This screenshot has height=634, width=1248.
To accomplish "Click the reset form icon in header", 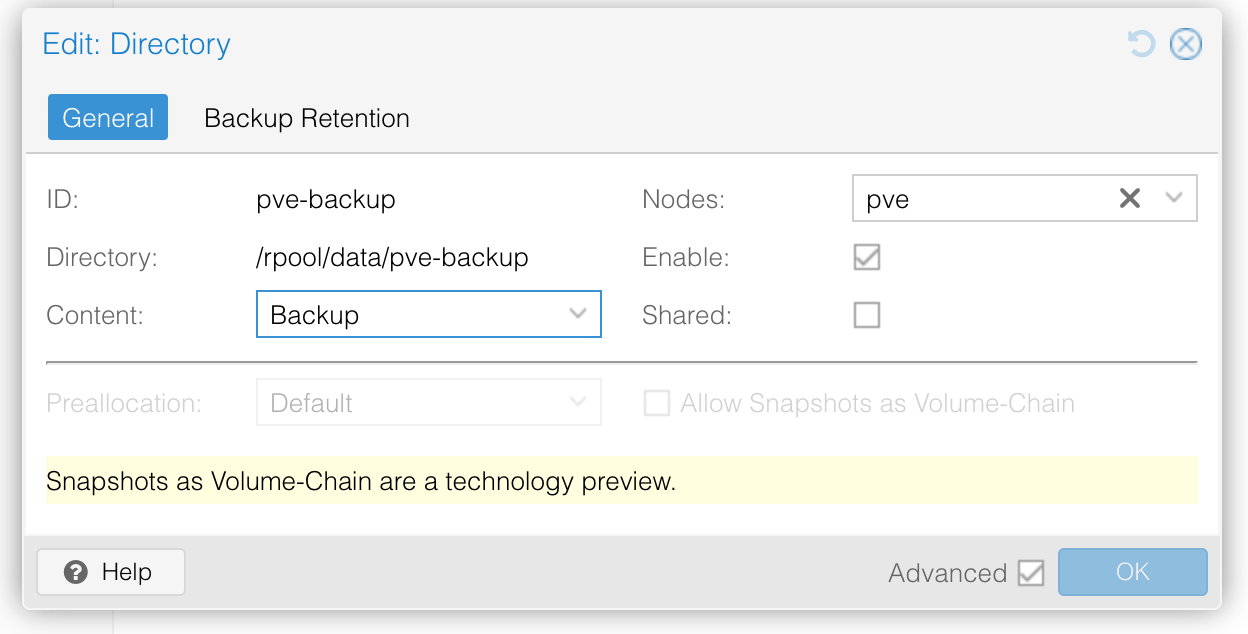I will pos(1140,44).
